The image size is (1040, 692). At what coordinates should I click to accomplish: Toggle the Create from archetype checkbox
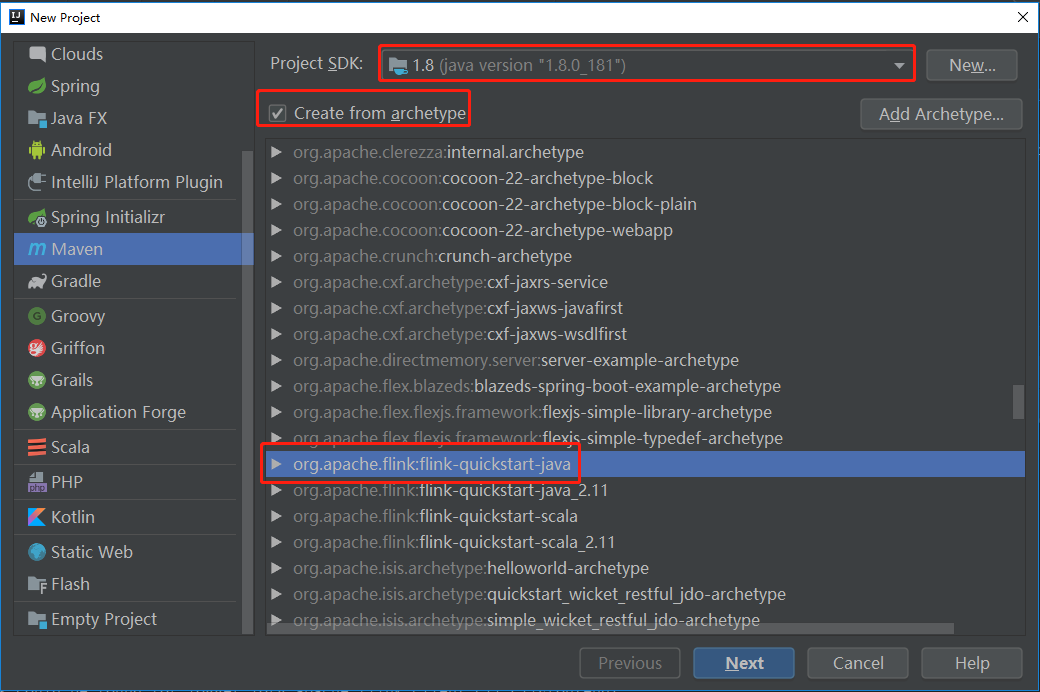[x=277, y=113]
